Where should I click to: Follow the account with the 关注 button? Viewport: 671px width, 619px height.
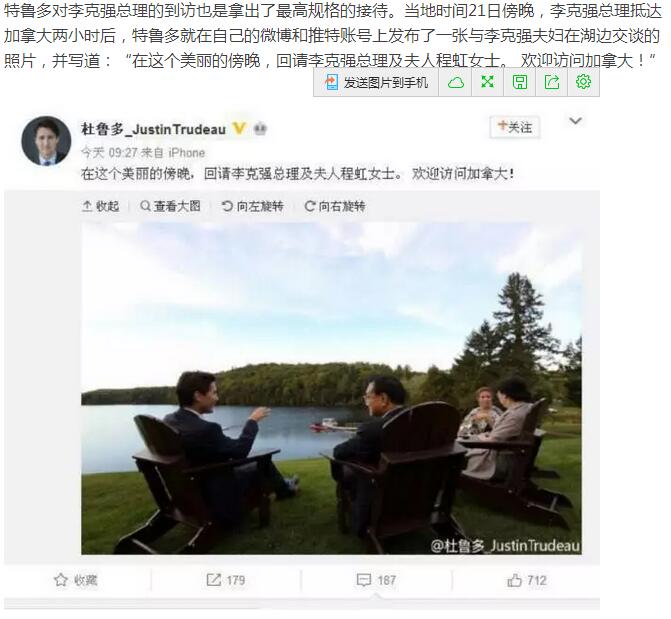(515, 127)
